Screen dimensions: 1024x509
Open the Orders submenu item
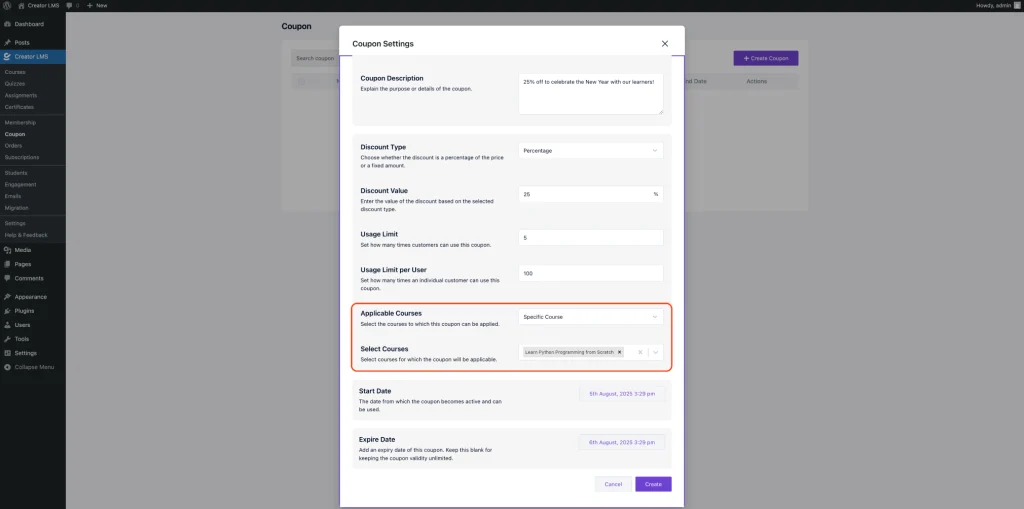tap(13, 145)
